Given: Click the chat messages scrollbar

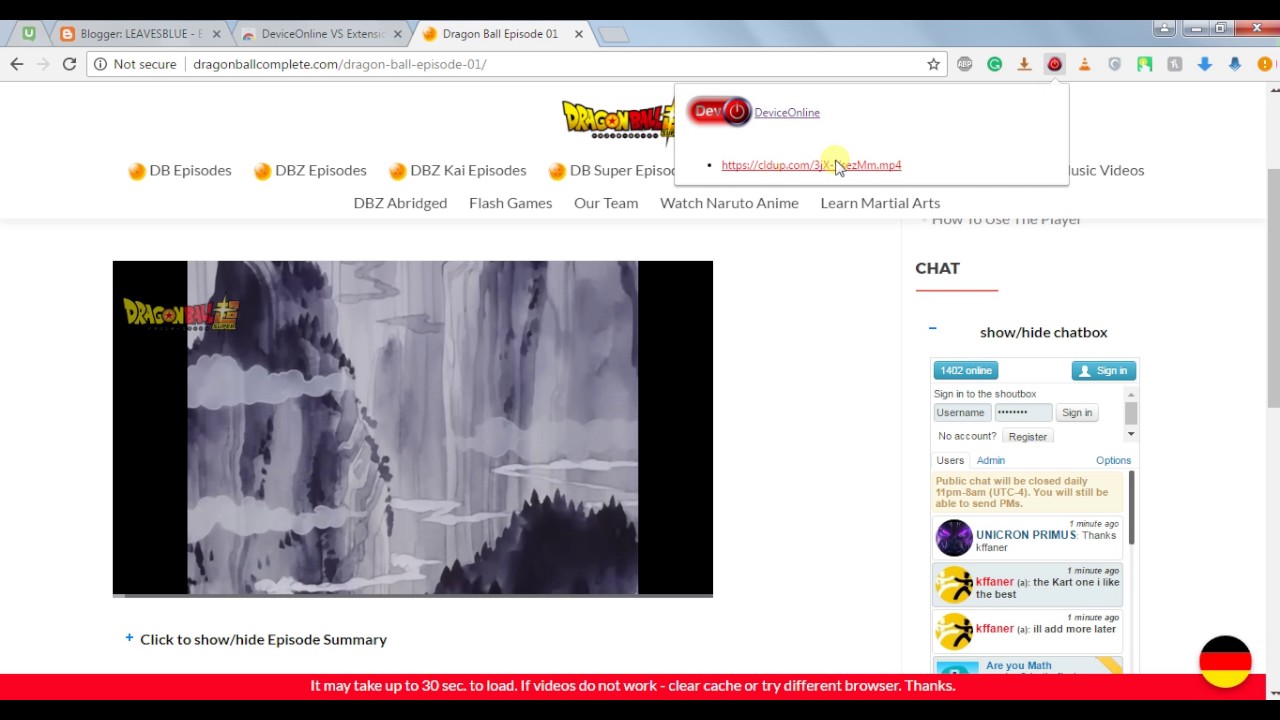Looking at the screenshot, I should pyautogui.click(x=1131, y=508).
